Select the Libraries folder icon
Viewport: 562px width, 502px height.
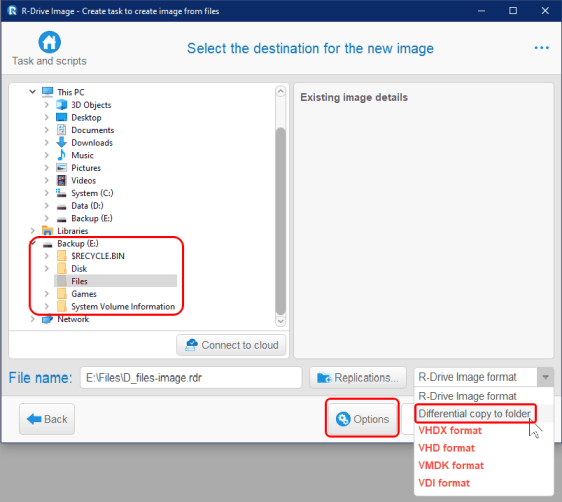pos(48,230)
